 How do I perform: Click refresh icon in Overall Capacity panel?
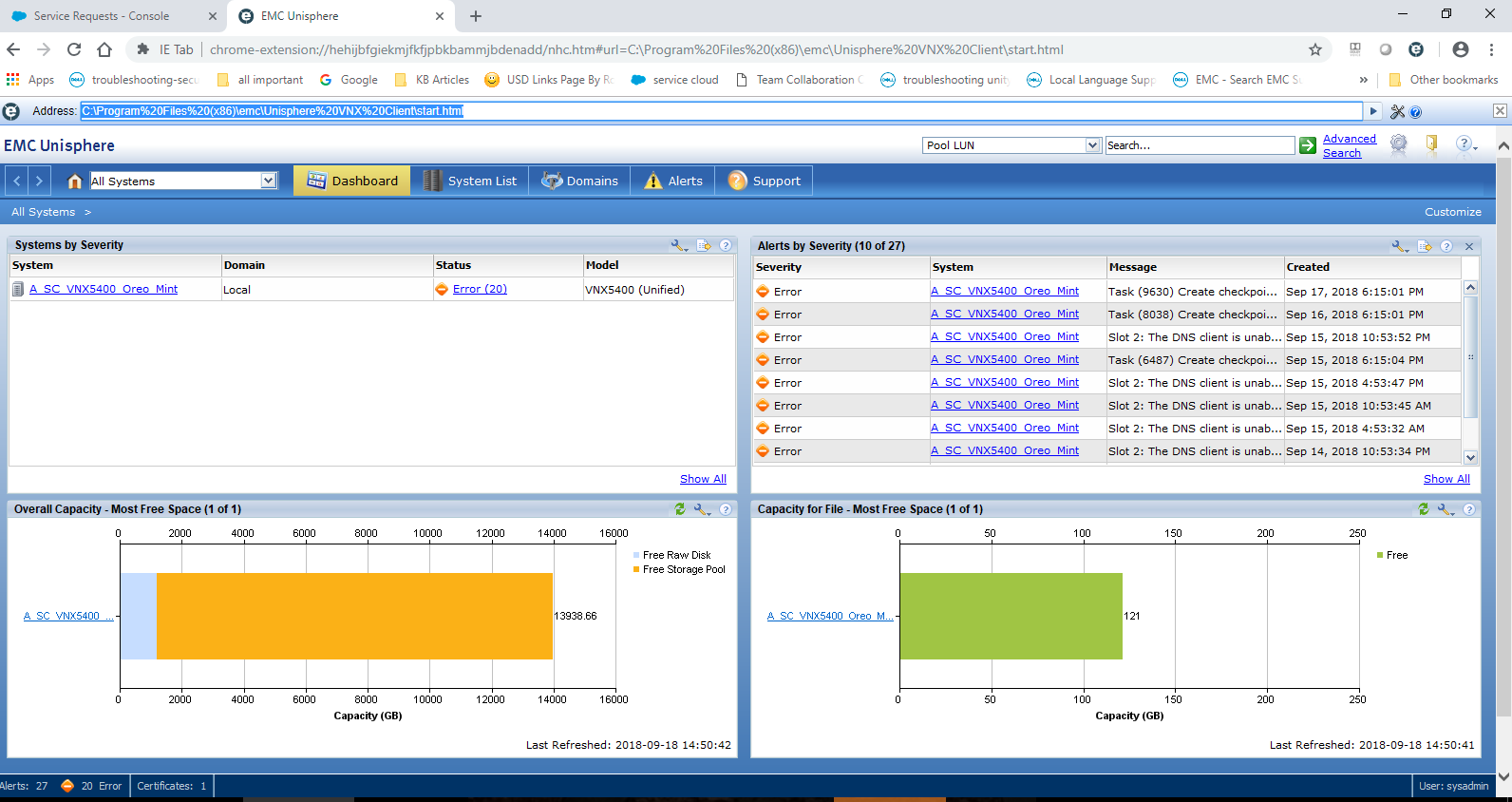coord(680,509)
